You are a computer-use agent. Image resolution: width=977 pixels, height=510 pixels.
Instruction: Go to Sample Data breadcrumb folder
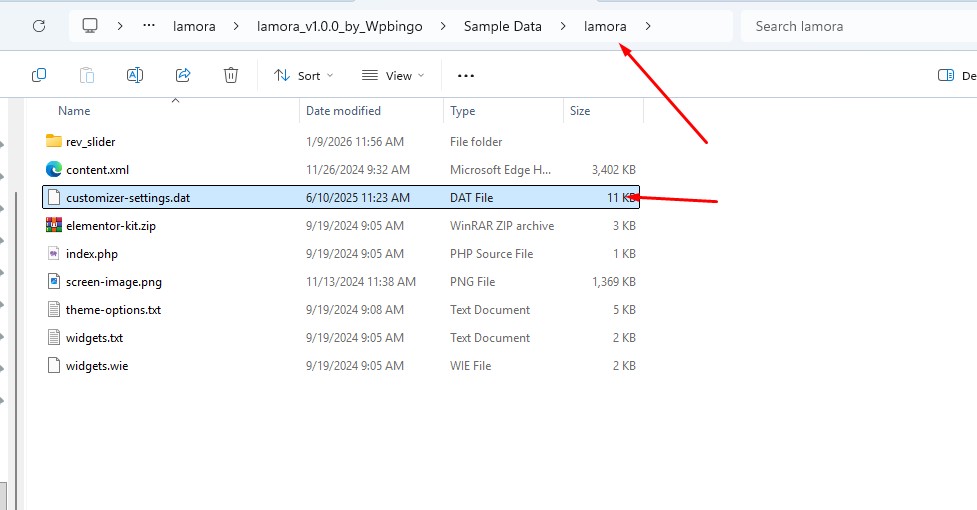pos(502,26)
